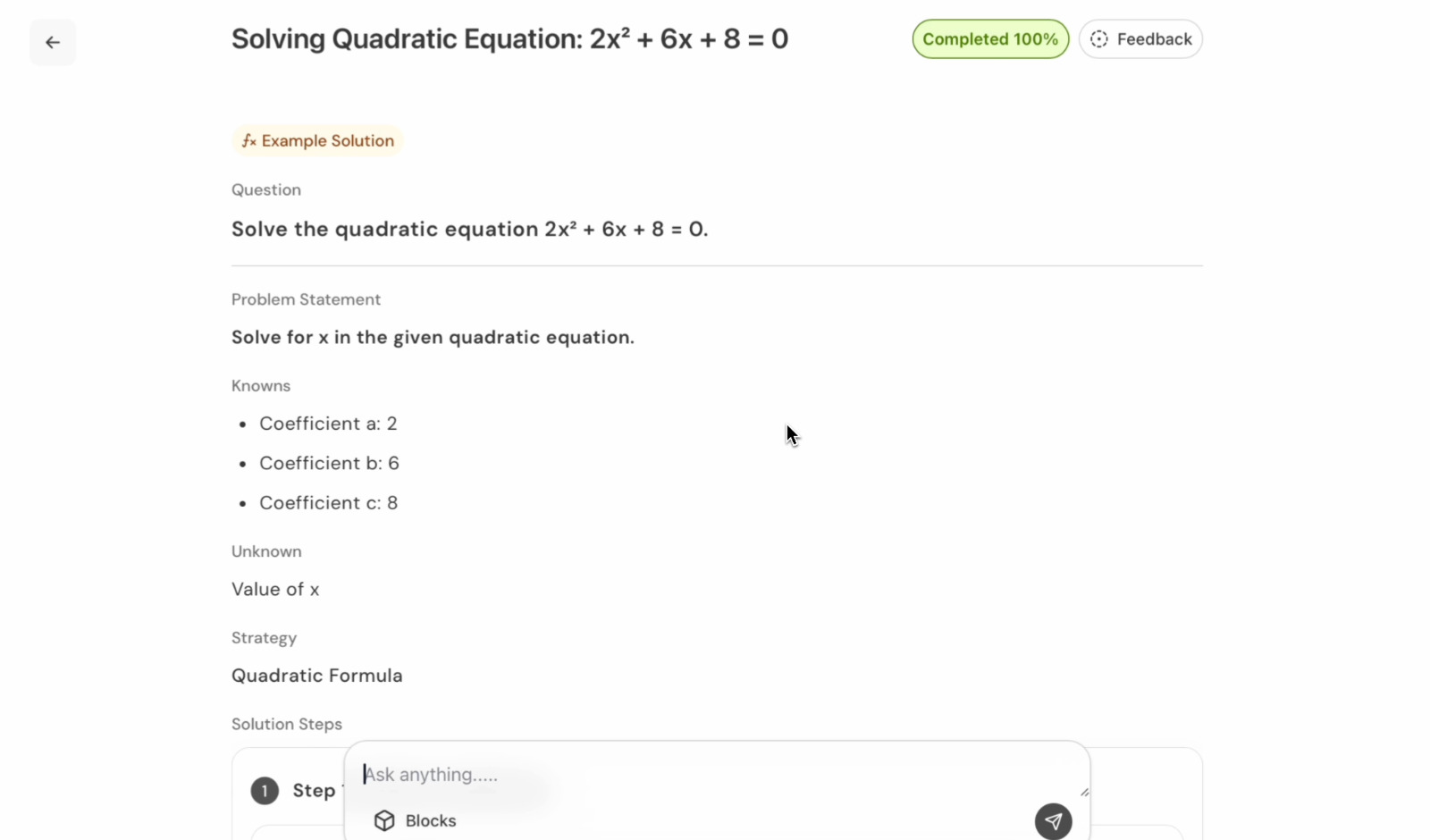Click the Quadratic Formula strategy text
The image size is (1430, 840).
click(x=316, y=676)
